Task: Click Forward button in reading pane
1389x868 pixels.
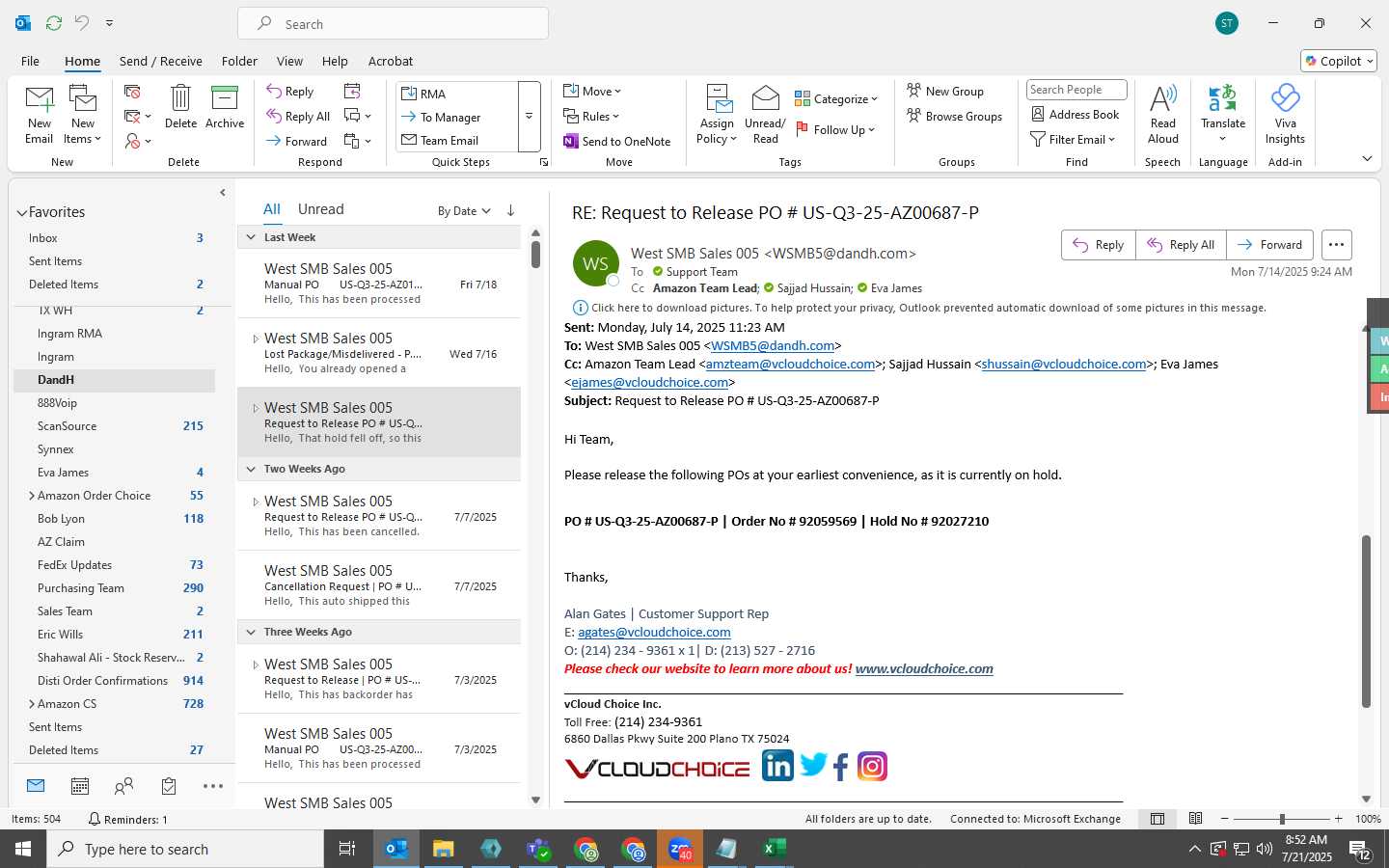Action: [1270, 245]
